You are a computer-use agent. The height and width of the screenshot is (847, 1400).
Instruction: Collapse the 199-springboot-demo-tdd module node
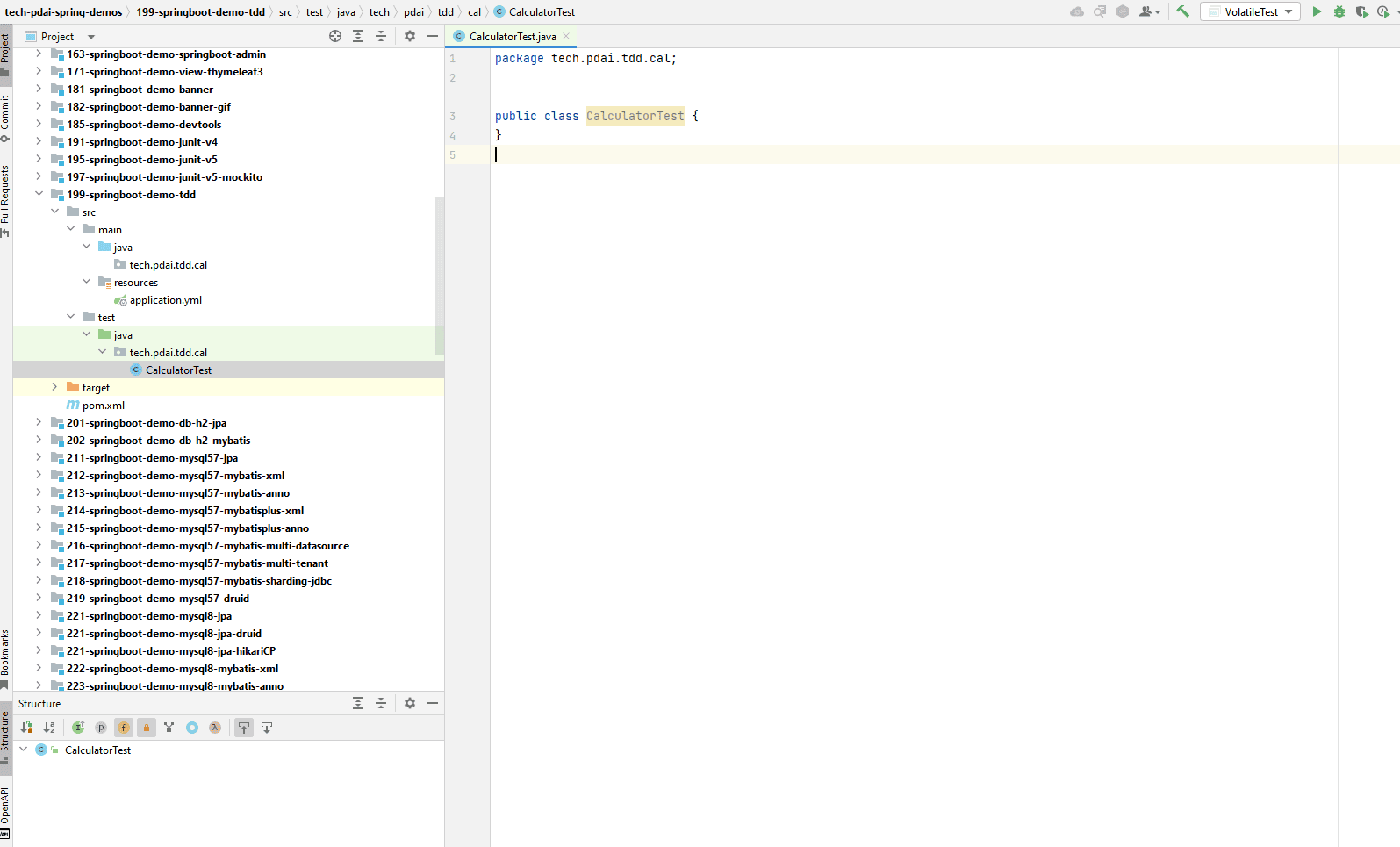tap(39, 194)
